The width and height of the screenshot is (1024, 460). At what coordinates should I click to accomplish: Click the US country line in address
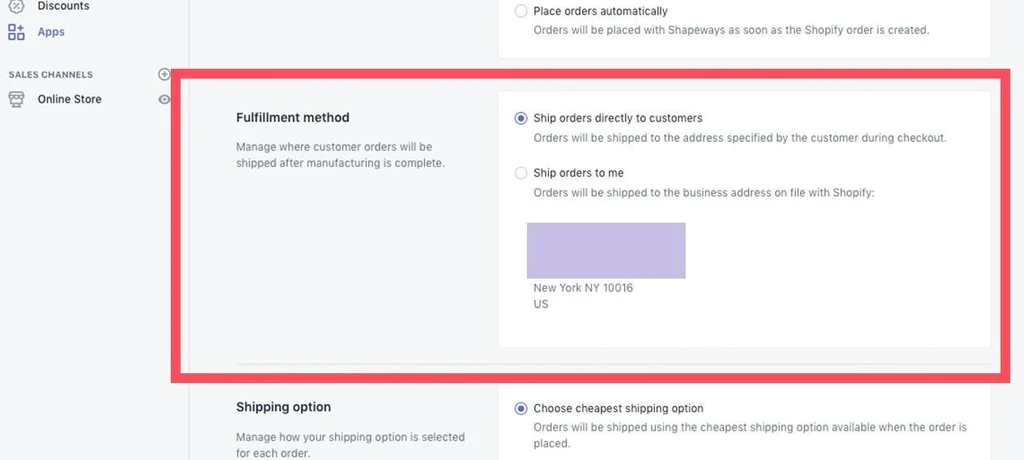click(541, 304)
